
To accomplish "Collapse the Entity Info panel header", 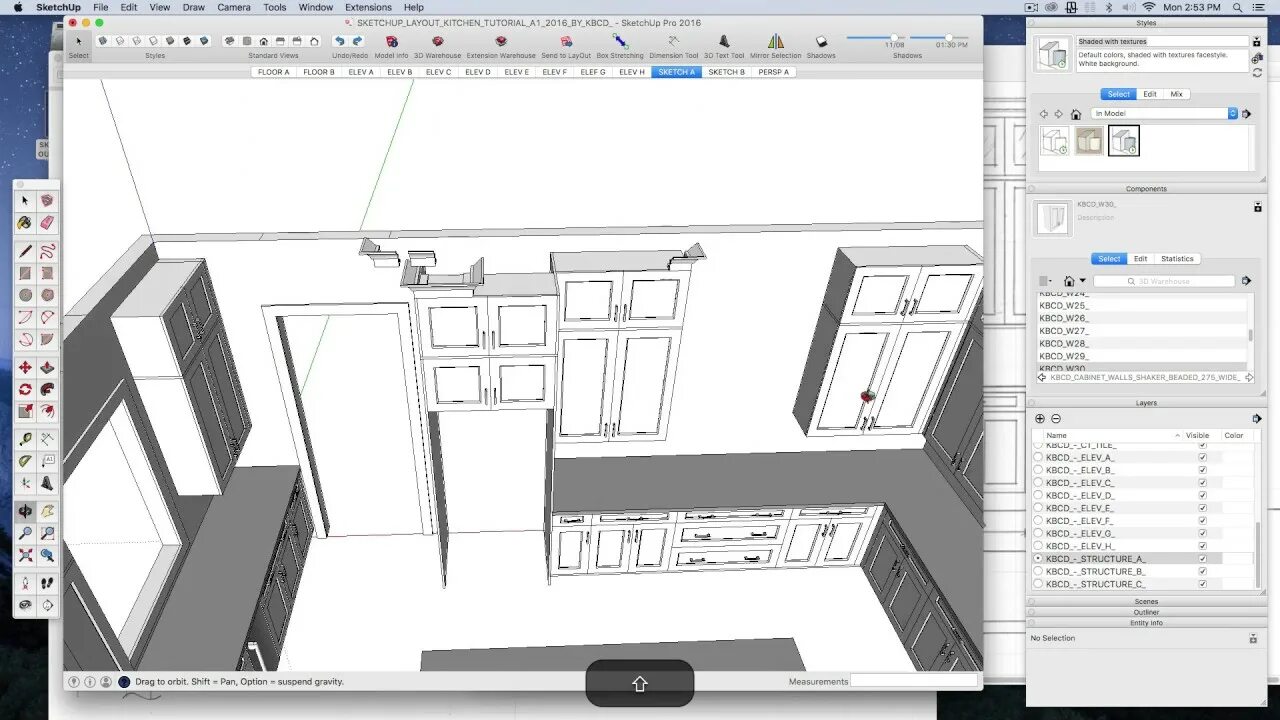I will [x=1146, y=623].
